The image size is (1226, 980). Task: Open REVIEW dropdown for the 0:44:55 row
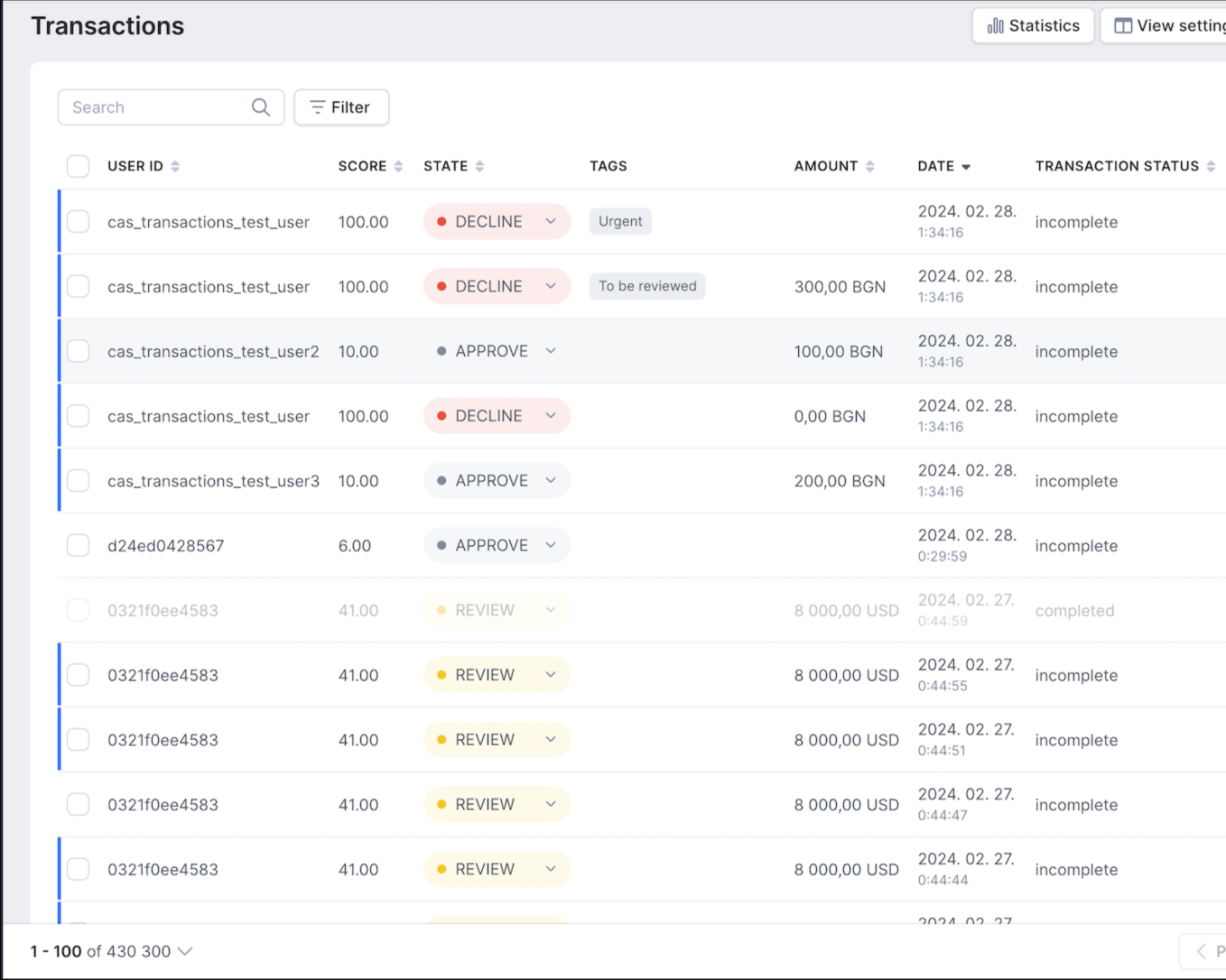(497, 675)
